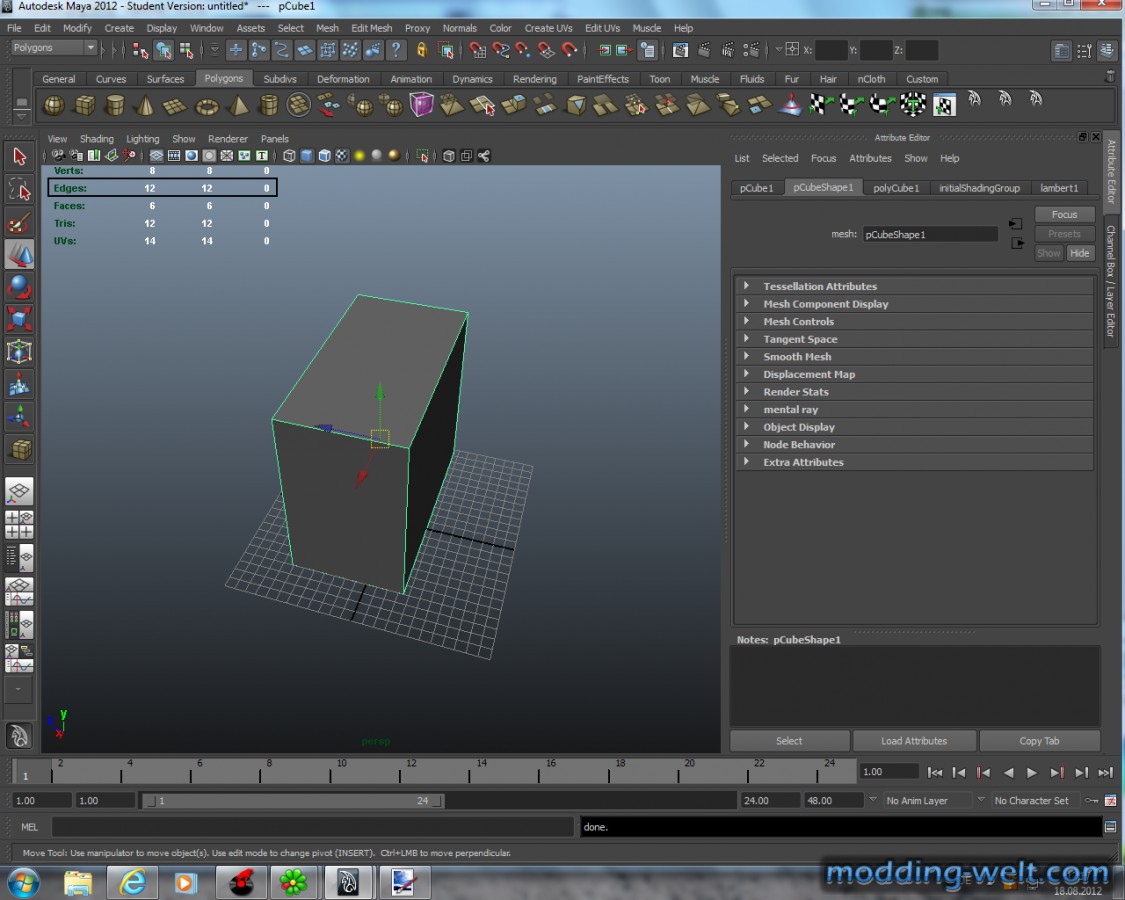
Task: Expand Mesh Component Display section
Action: click(x=914, y=304)
